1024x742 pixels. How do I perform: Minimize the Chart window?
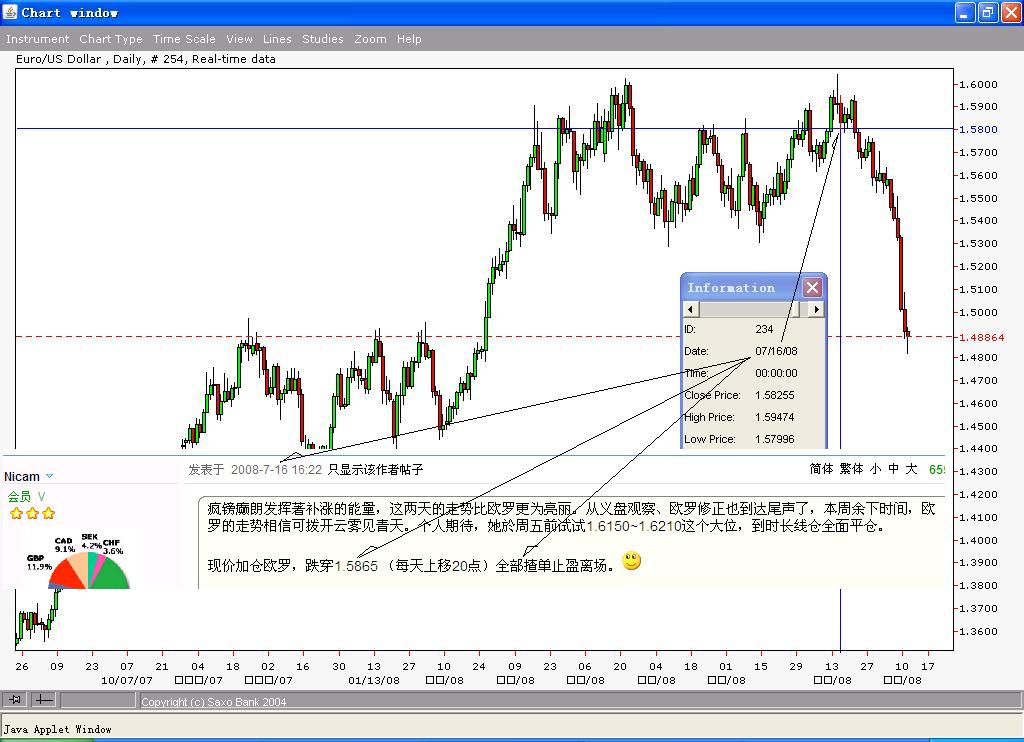tap(965, 12)
